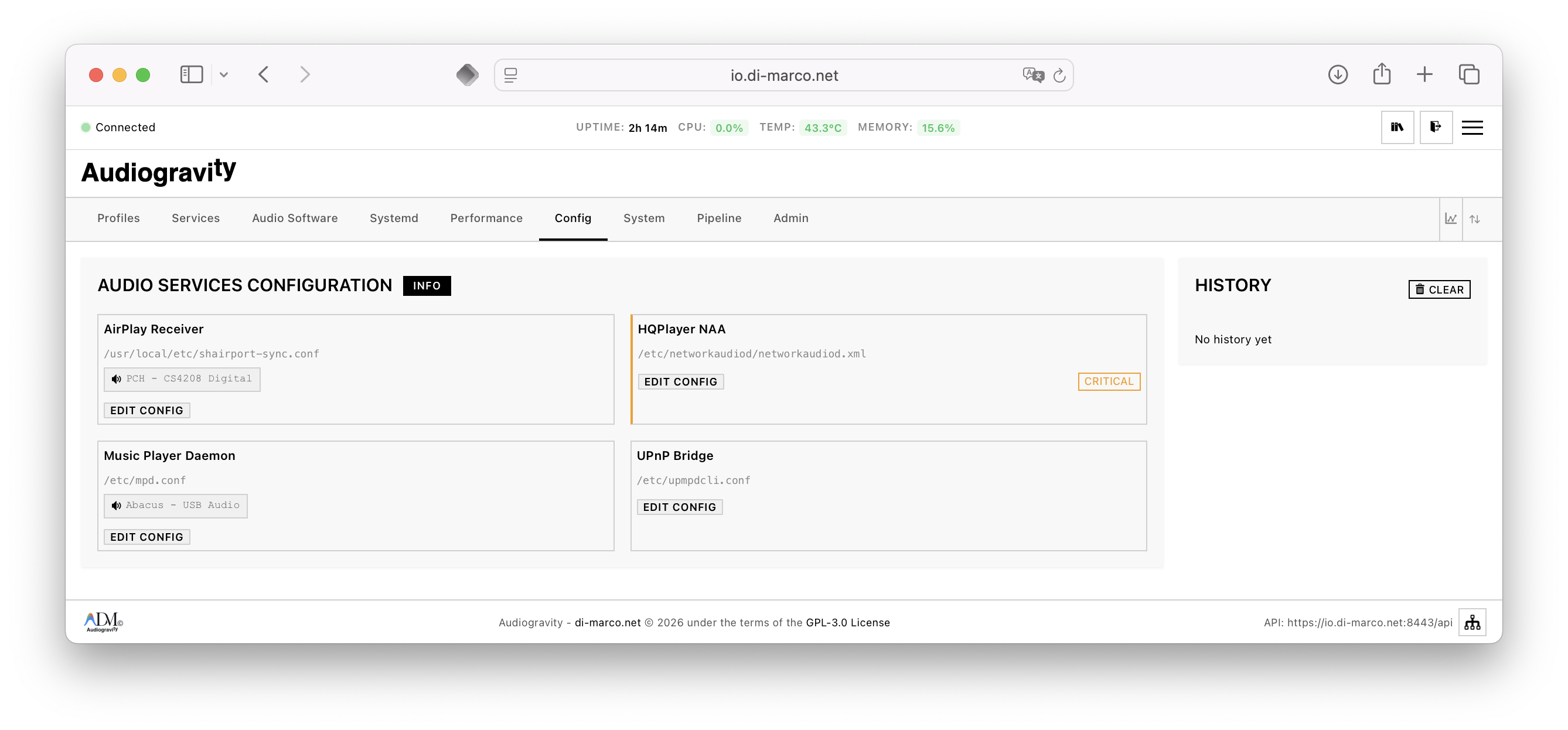Click the ADM Audiogravity logo in footer
The width and height of the screenshot is (1568, 730).
(x=100, y=622)
